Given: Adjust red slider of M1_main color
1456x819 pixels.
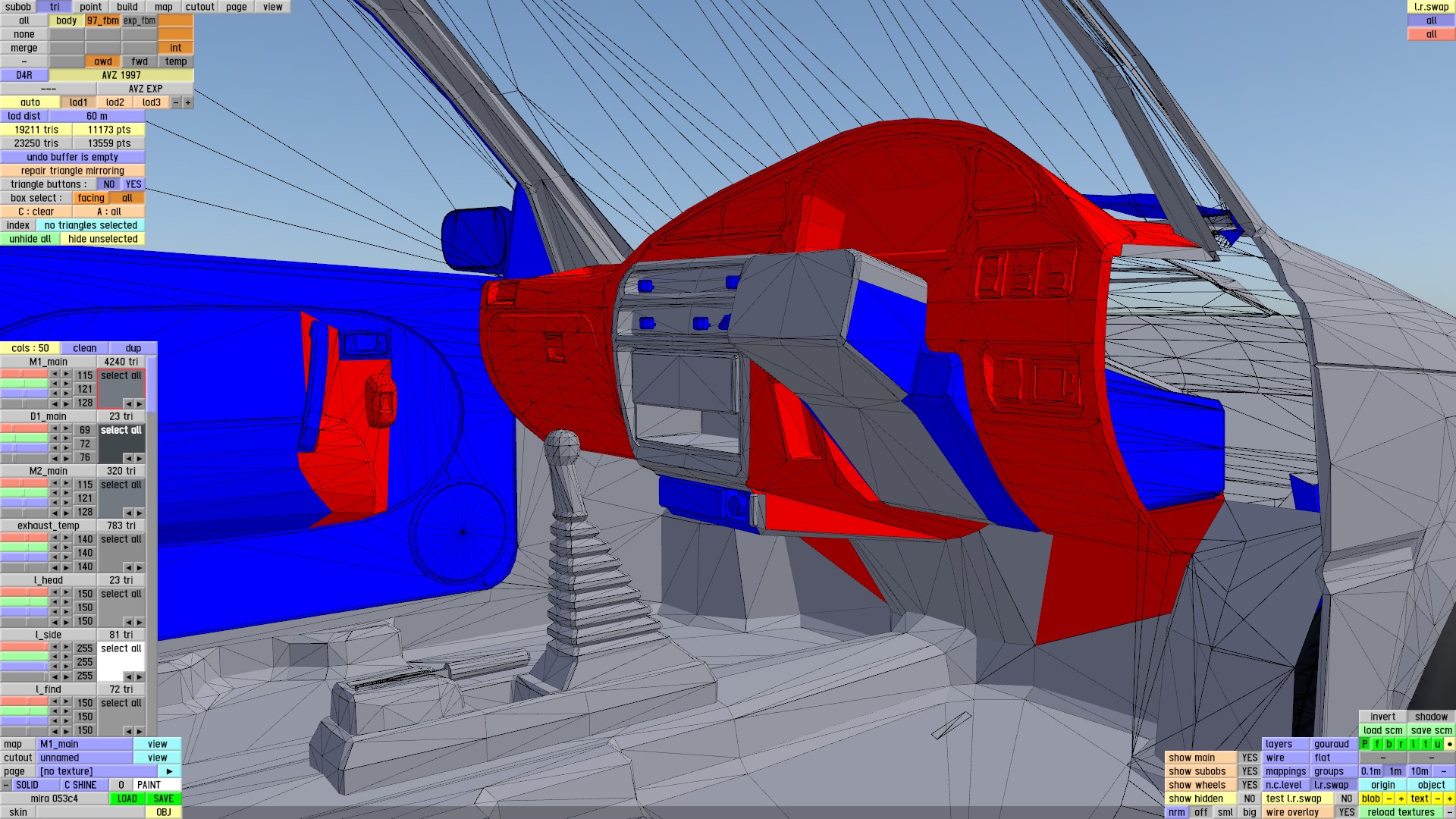Looking at the screenshot, I should pyautogui.click(x=24, y=375).
